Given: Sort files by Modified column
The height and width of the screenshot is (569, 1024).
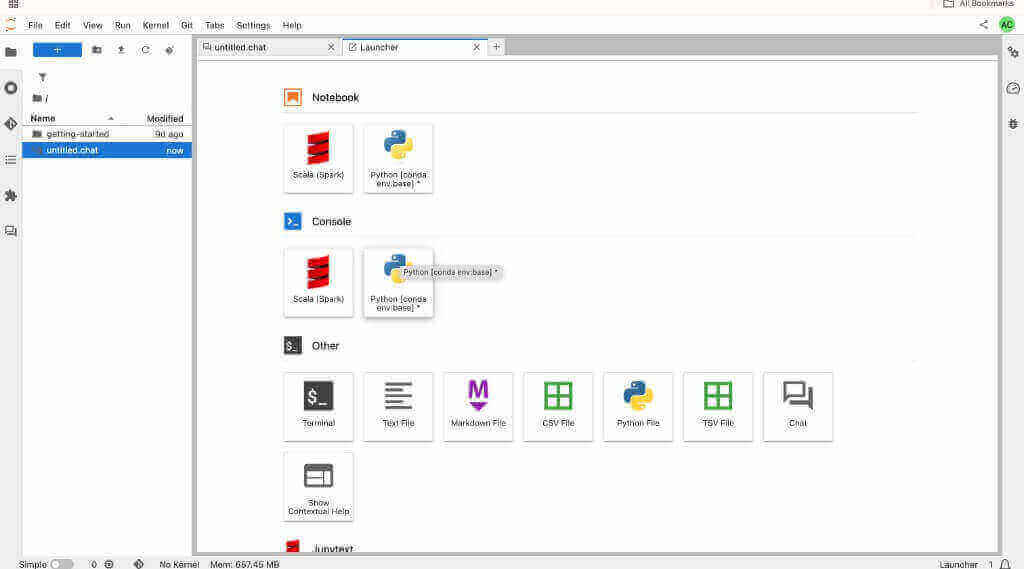Looking at the screenshot, I should coord(165,118).
